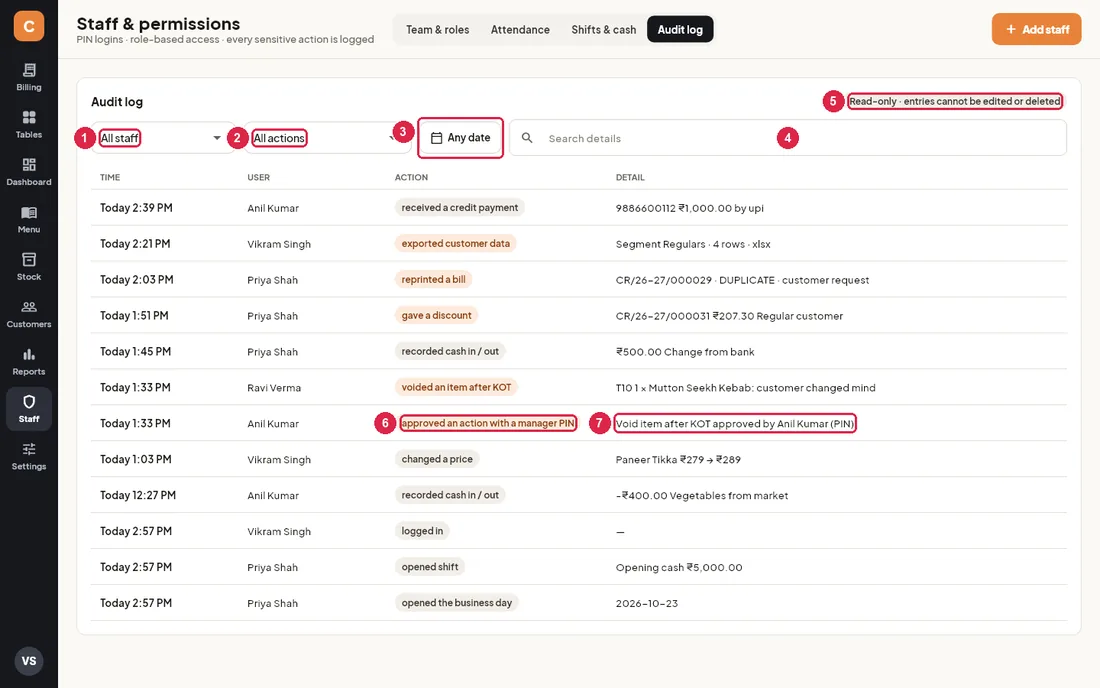The height and width of the screenshot is (688, 1100).
Task: Open the Shifts & cash tab
Action: pos(603,29)
